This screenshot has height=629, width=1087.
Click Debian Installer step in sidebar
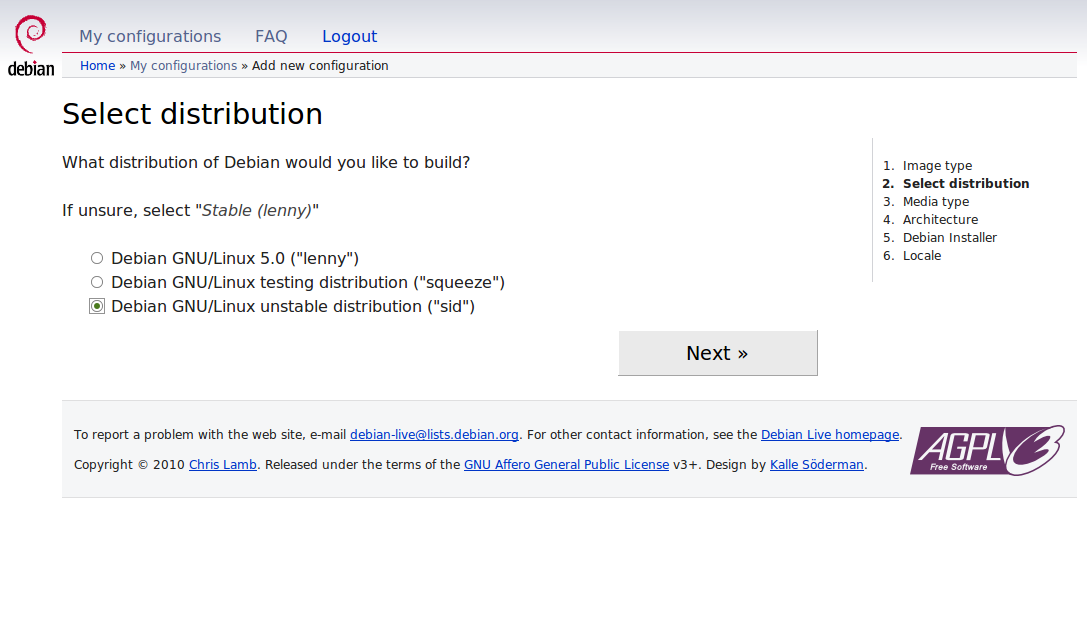coord(950,237)
